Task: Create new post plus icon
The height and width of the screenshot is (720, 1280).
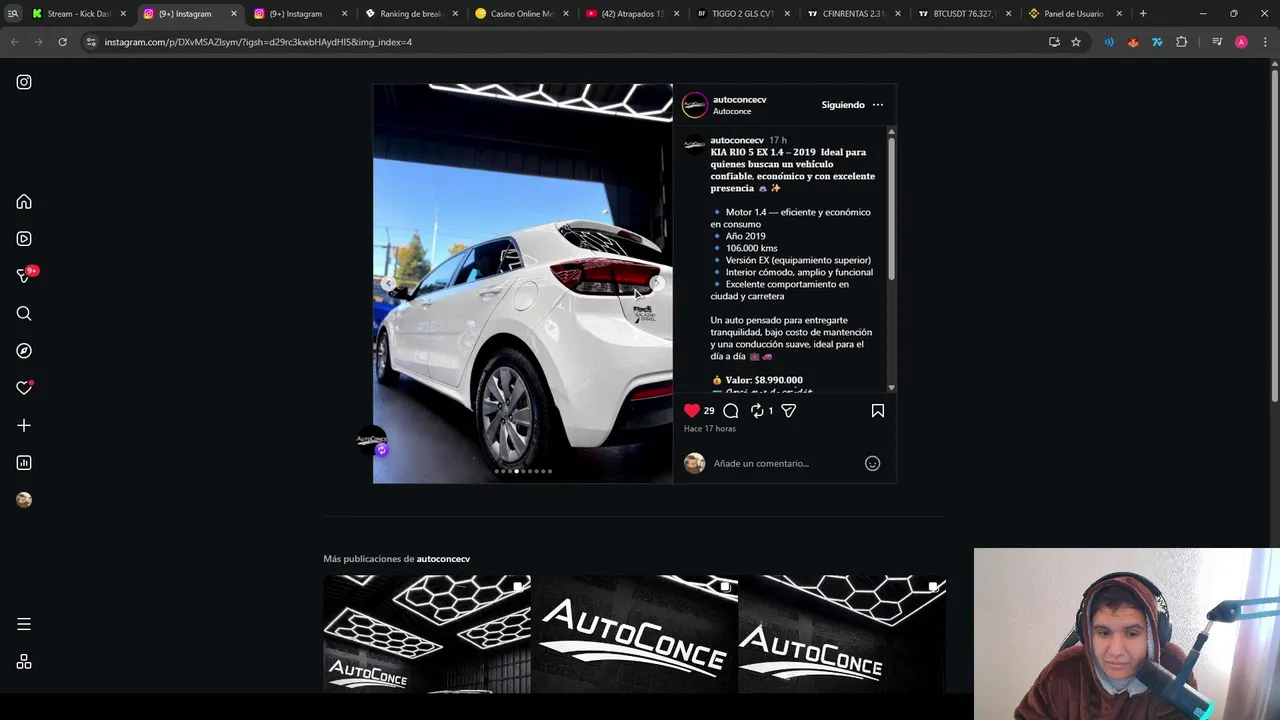Action: 24,425
